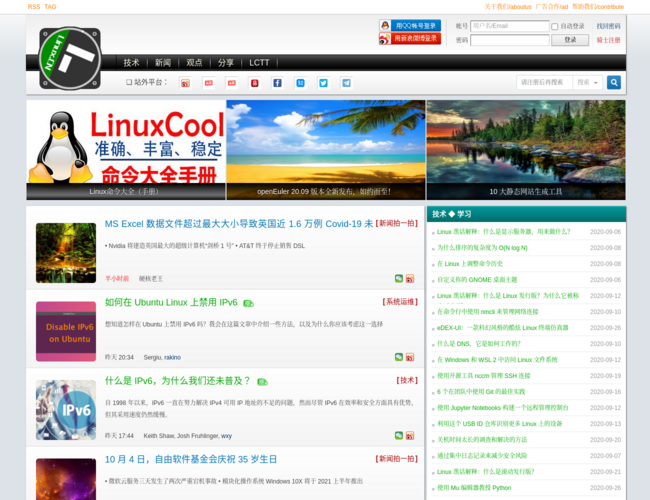Click the search text box beside the magnifier
650x500 pixels.
[545, 83]
